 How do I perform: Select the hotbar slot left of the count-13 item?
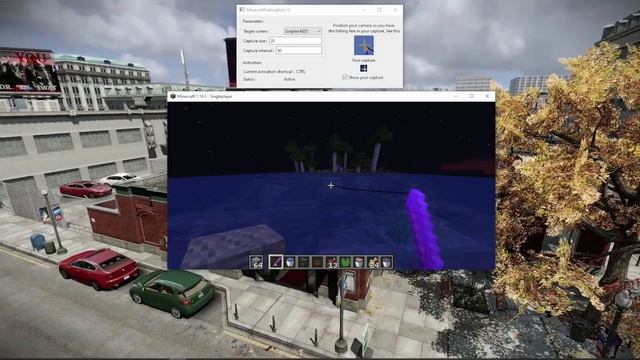click(x=318, y=262)
